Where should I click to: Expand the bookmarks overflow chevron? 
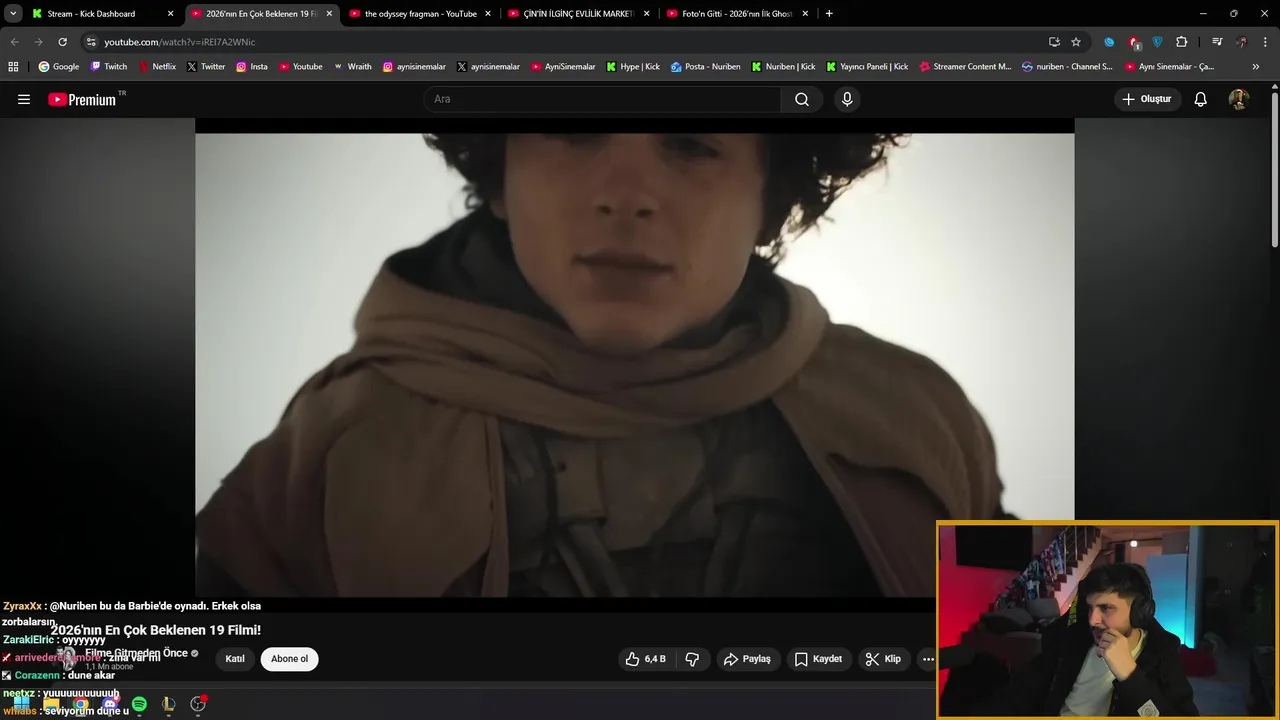(1256, 67)
